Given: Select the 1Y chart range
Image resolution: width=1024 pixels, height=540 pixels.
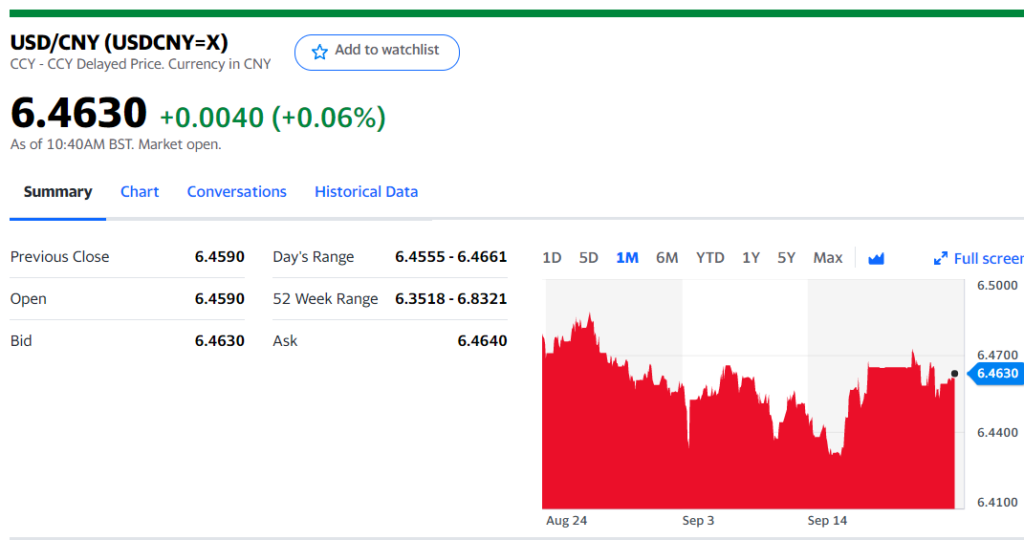Looking at the screenshot, I should click(751, 258).
